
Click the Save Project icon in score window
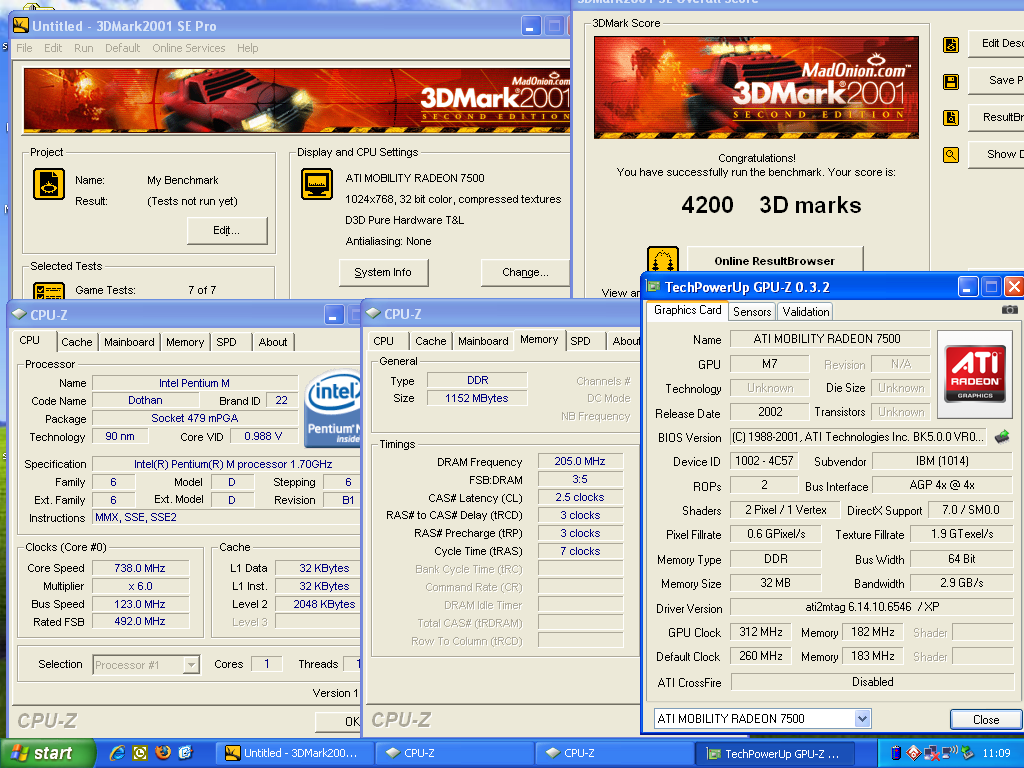coord(951,82)
